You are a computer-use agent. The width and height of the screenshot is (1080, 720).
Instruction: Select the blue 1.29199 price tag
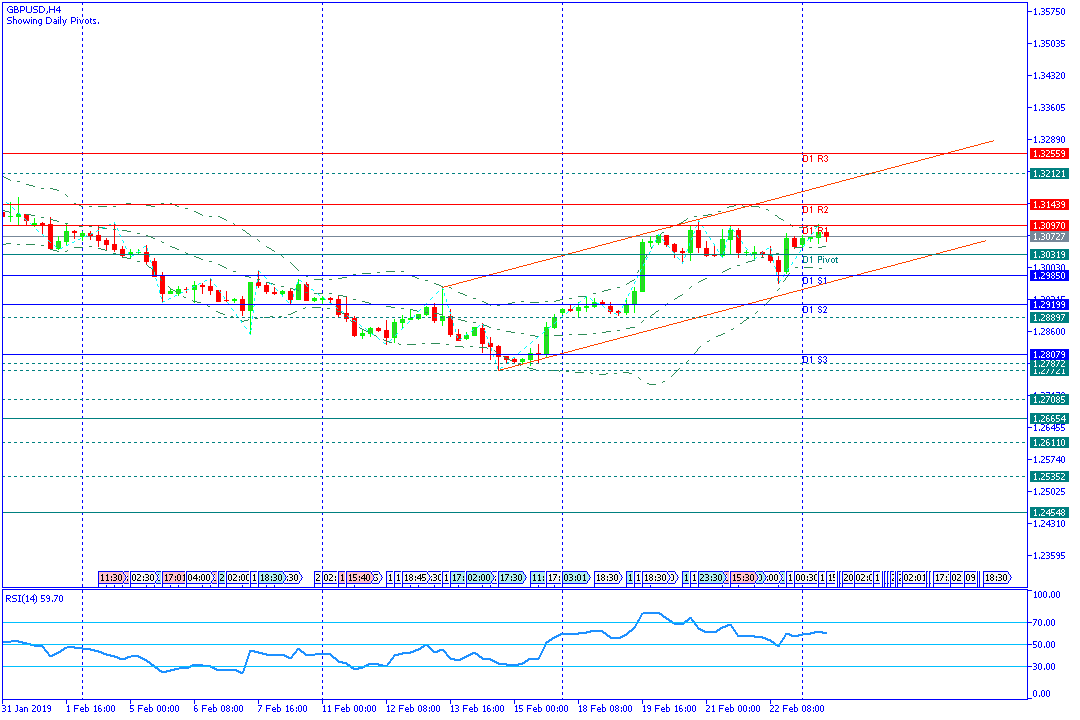click(x=1049, y=305)
